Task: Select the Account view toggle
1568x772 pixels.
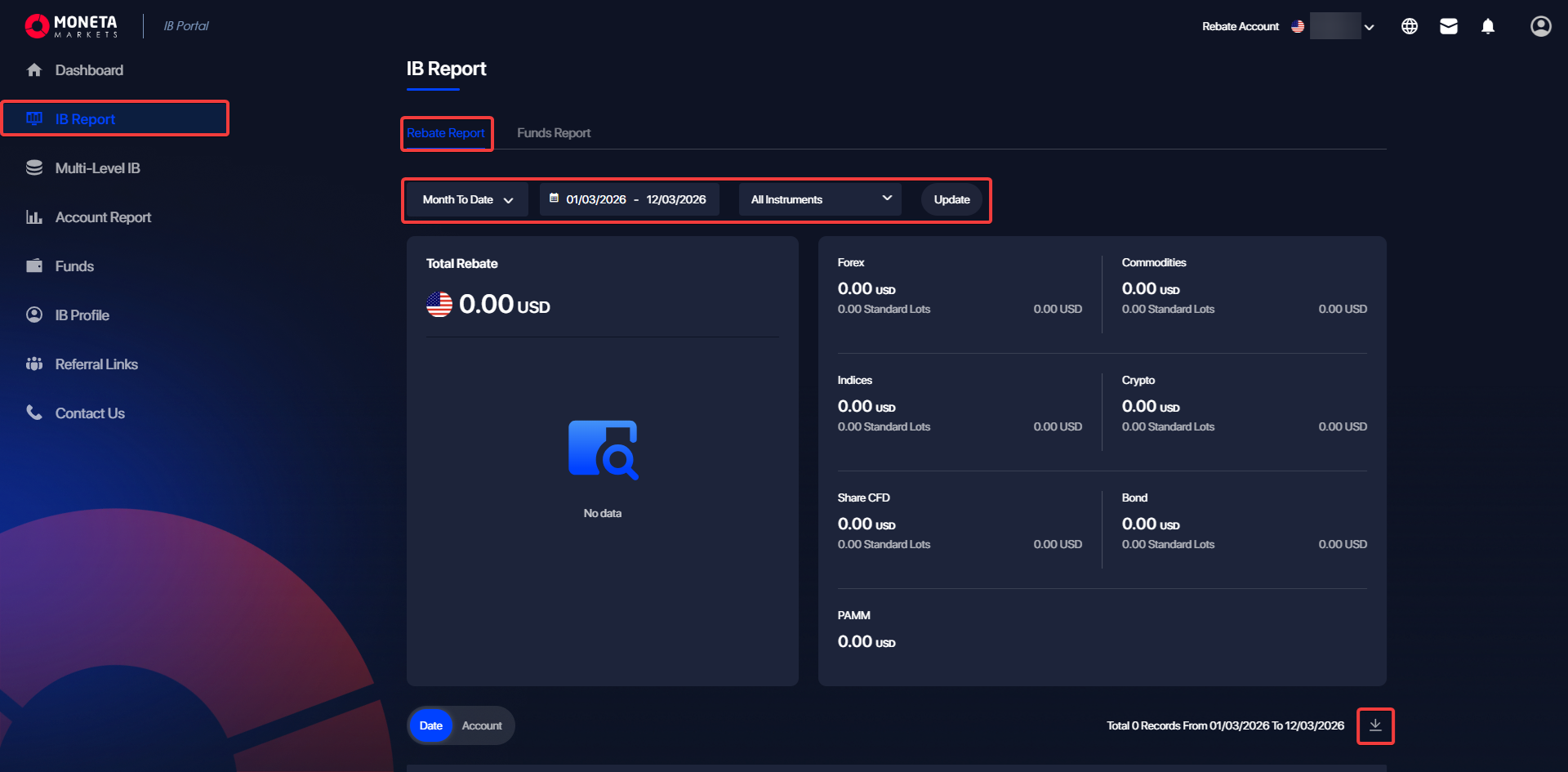Action: coord(482,725)
